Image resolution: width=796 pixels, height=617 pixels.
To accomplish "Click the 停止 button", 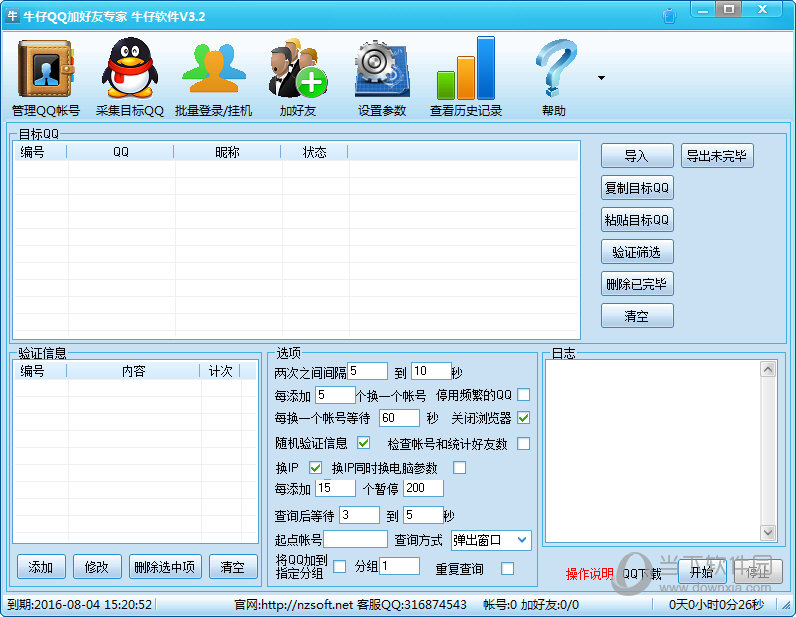I will (758, 572).
